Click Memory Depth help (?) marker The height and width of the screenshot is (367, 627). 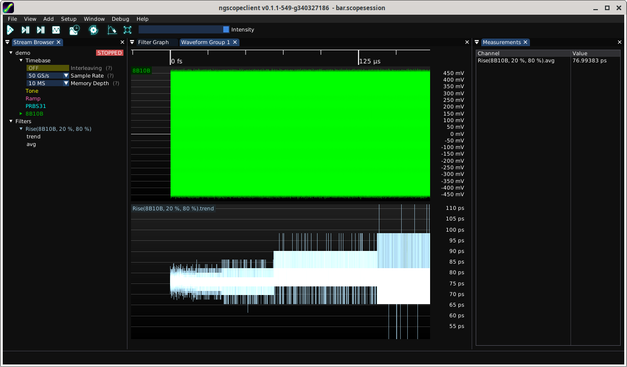[x=116, y=83]
